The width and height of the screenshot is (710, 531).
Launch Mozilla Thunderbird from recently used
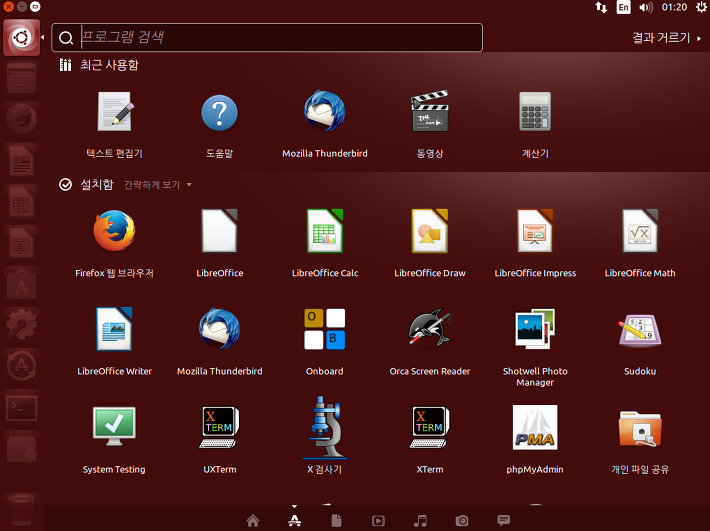[x=324, y=111]
